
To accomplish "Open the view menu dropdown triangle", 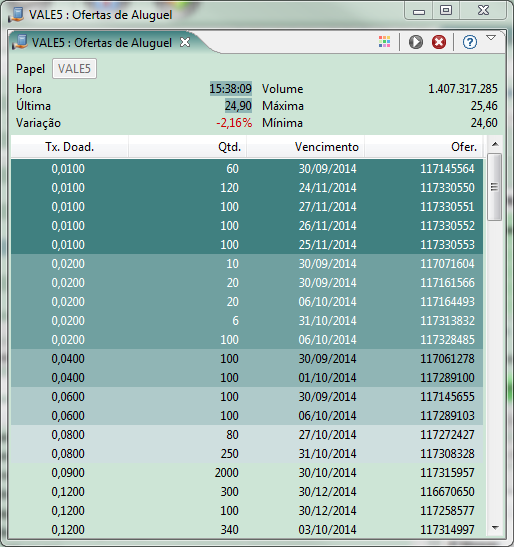I will (491, 38).
